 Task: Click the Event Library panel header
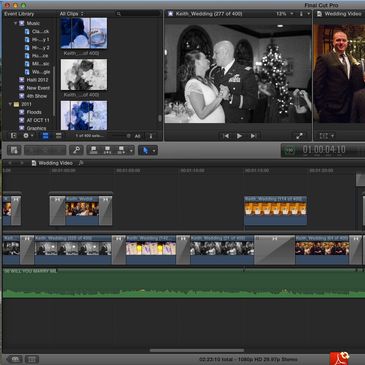19,14
